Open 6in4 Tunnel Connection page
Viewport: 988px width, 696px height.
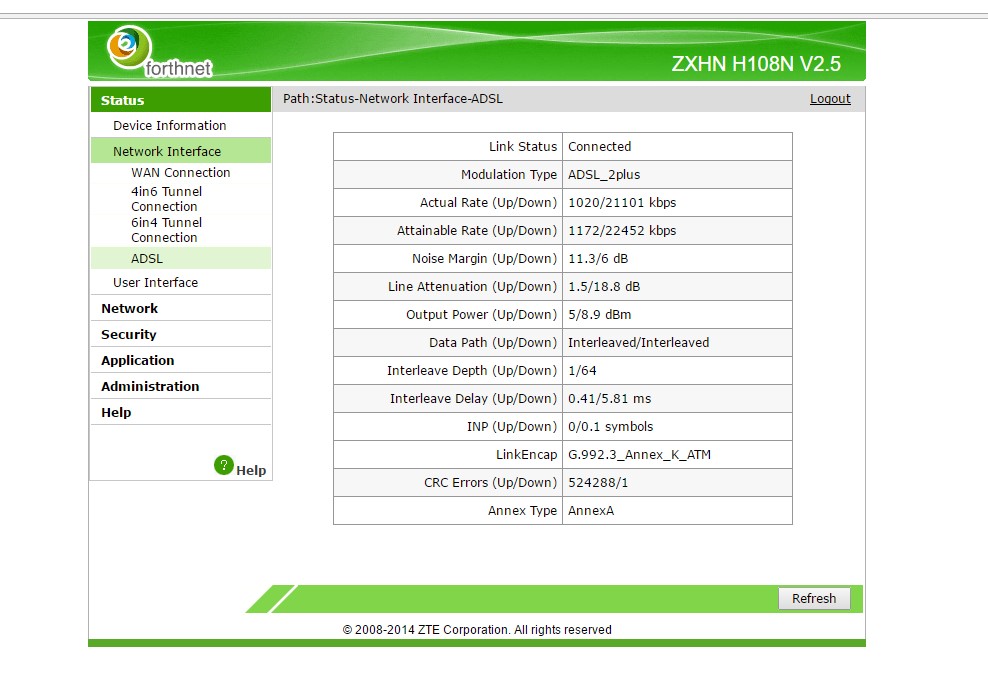tap(166, 230)
